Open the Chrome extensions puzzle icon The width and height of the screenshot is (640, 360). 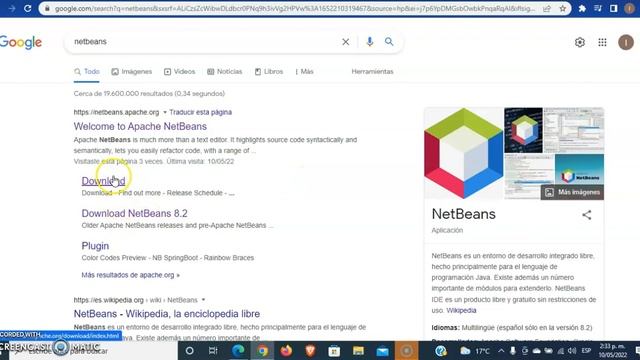[x=582, y=8]
